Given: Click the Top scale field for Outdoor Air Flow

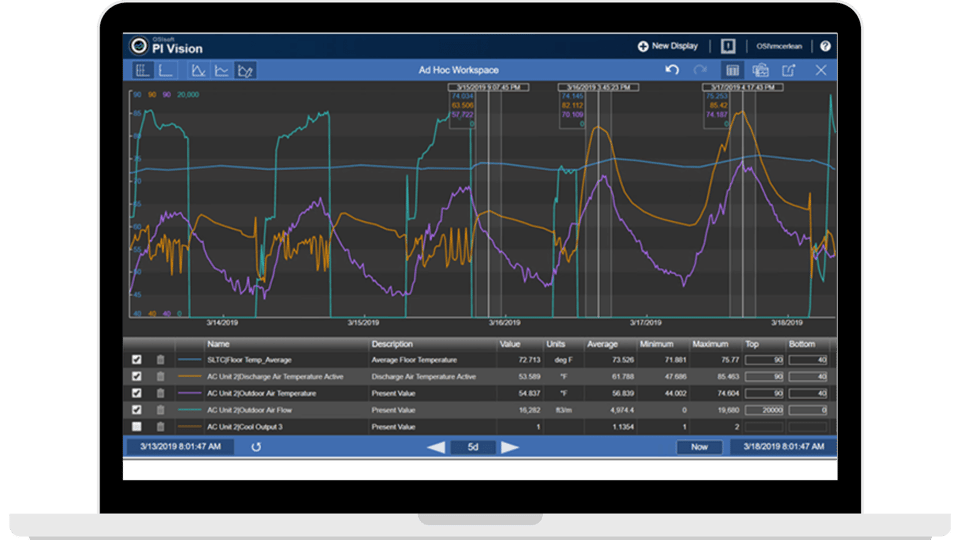Looking at the screenshot, I should click(x=762, y=410).
